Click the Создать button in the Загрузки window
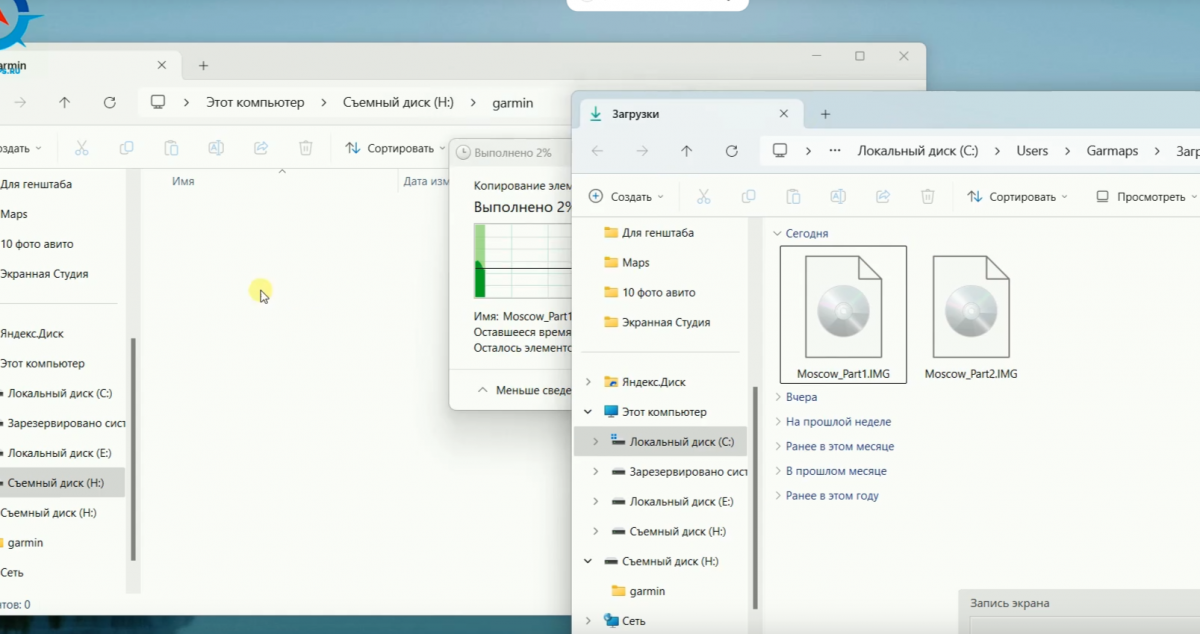Screen dimensions: 1200x634 click(626, 197)
